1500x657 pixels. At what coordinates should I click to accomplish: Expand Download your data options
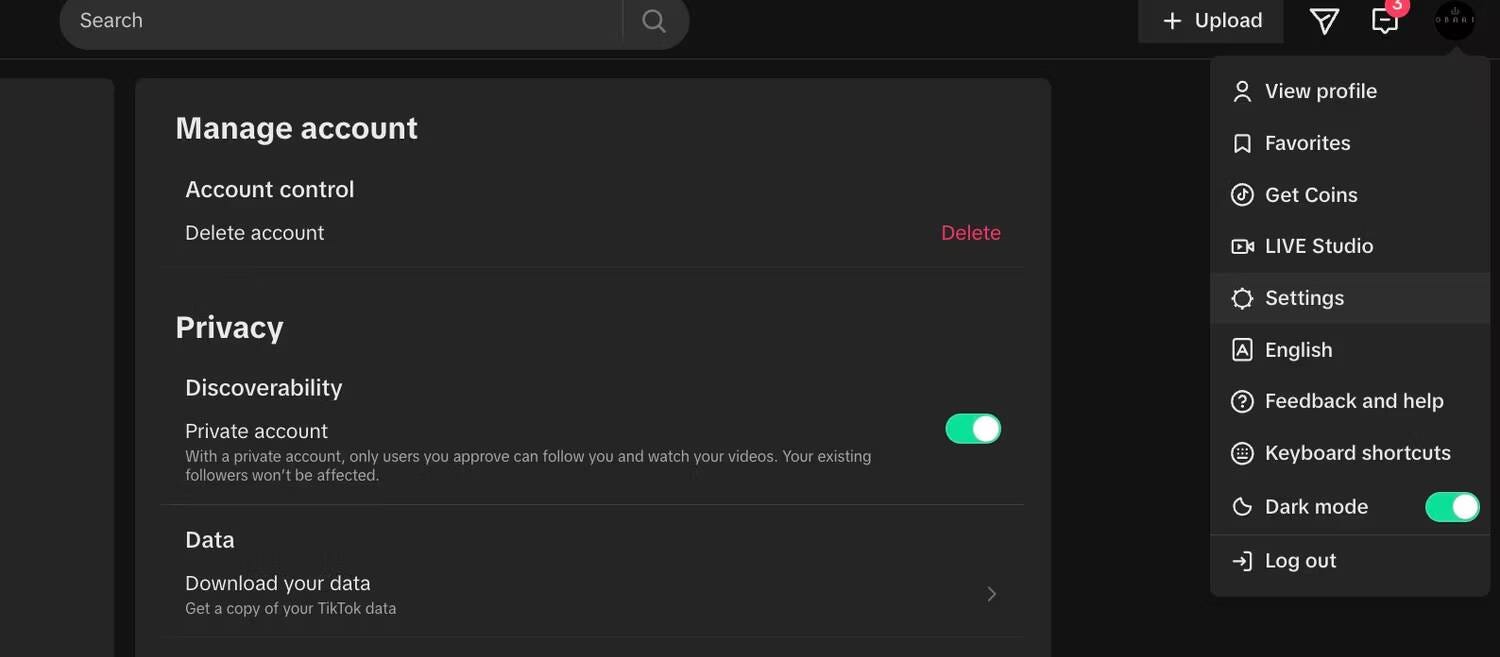tap(990, 592)
